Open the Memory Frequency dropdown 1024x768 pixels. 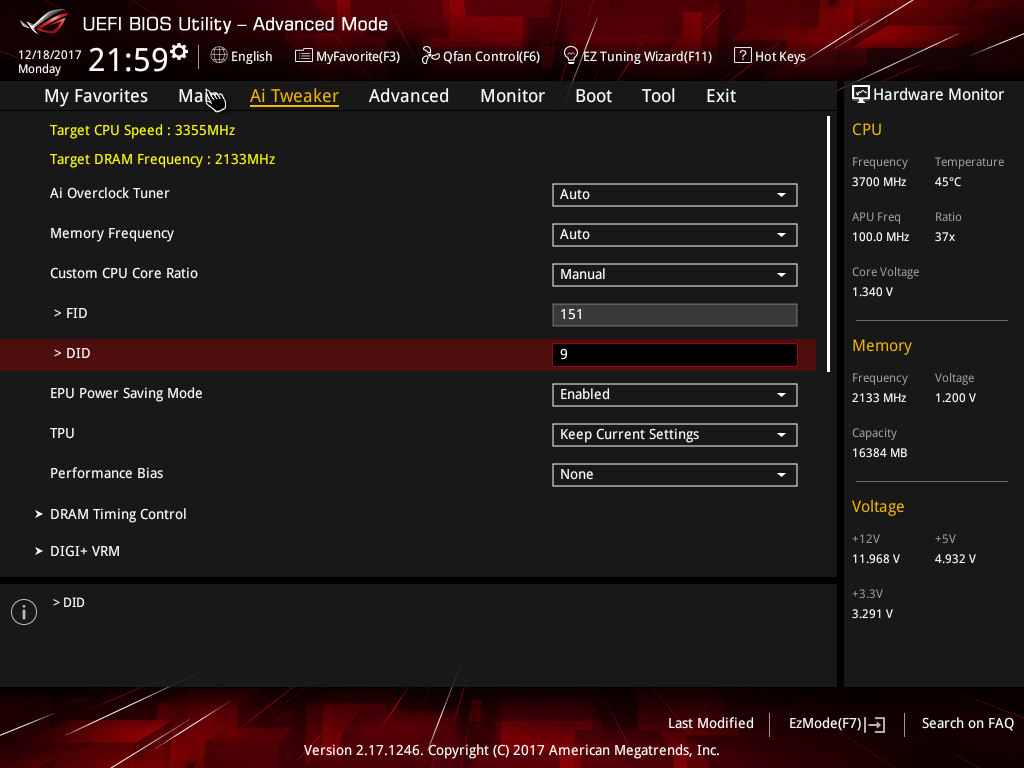coord(675,234)
